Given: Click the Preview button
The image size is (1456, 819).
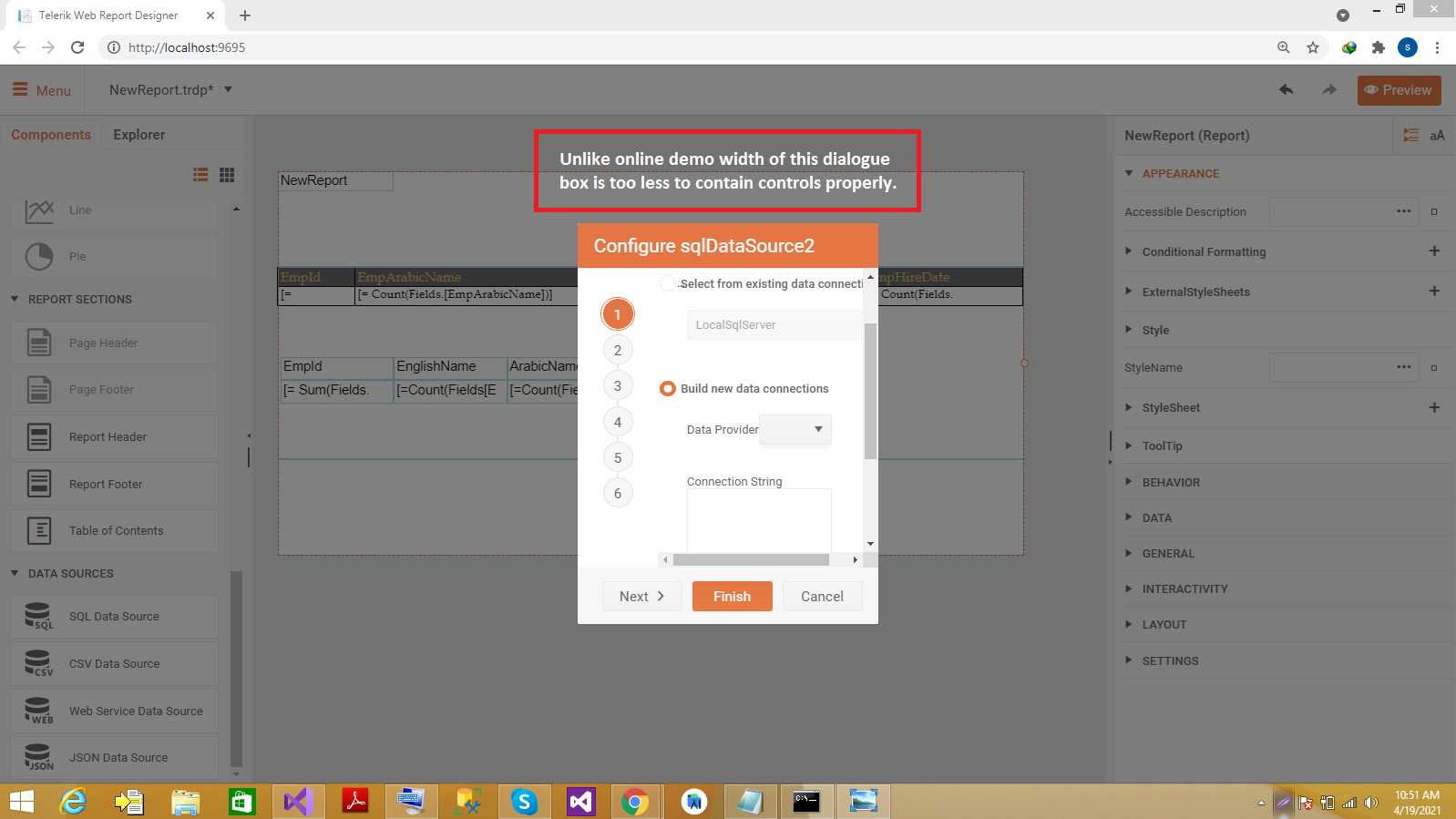Looking at the screenshot, I should click(1400, 90).
